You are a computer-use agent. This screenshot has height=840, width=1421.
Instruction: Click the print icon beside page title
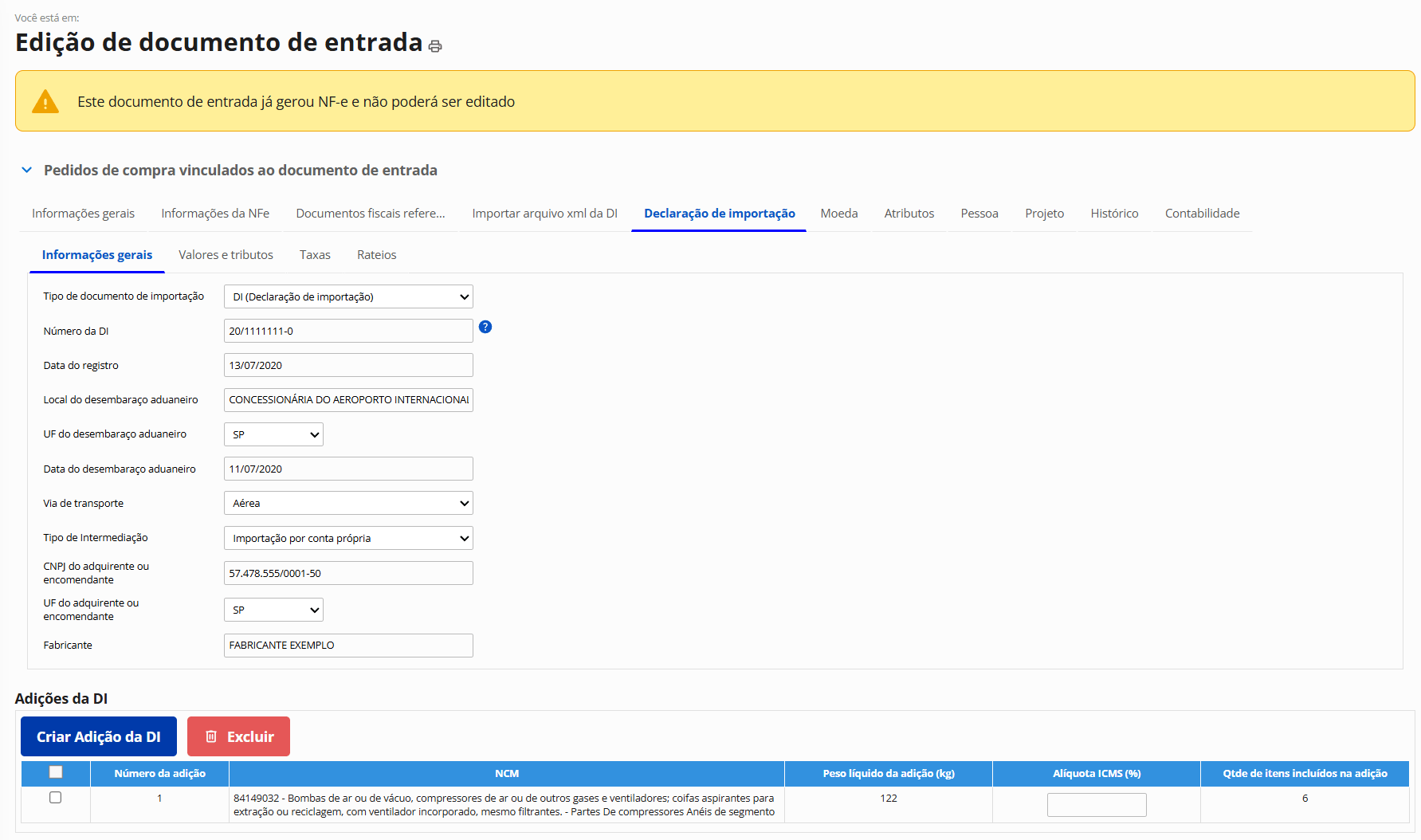[435, 46]
